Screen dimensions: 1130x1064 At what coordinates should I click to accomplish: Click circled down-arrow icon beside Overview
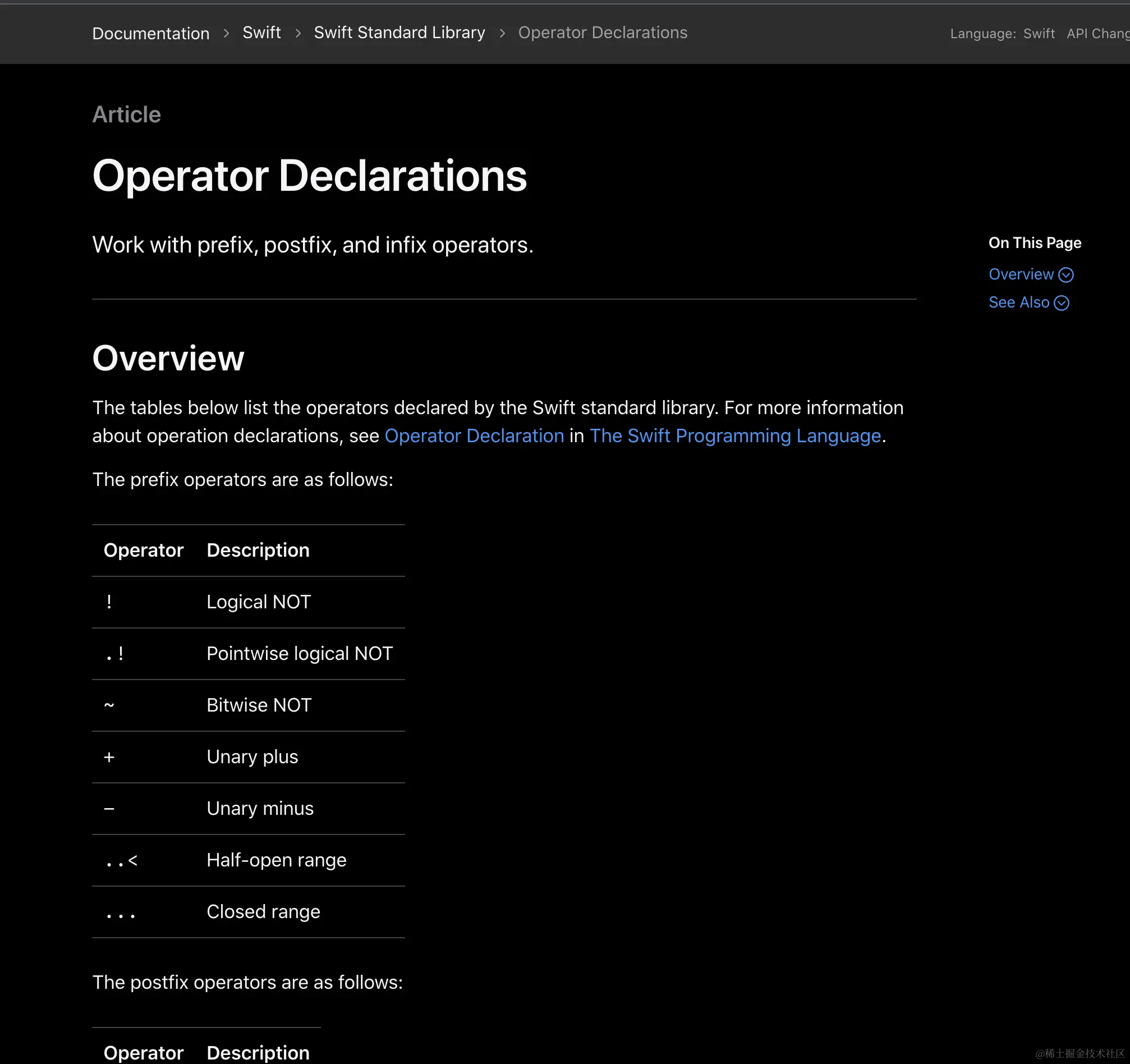pyautogui.click(x=1066, y=275)
